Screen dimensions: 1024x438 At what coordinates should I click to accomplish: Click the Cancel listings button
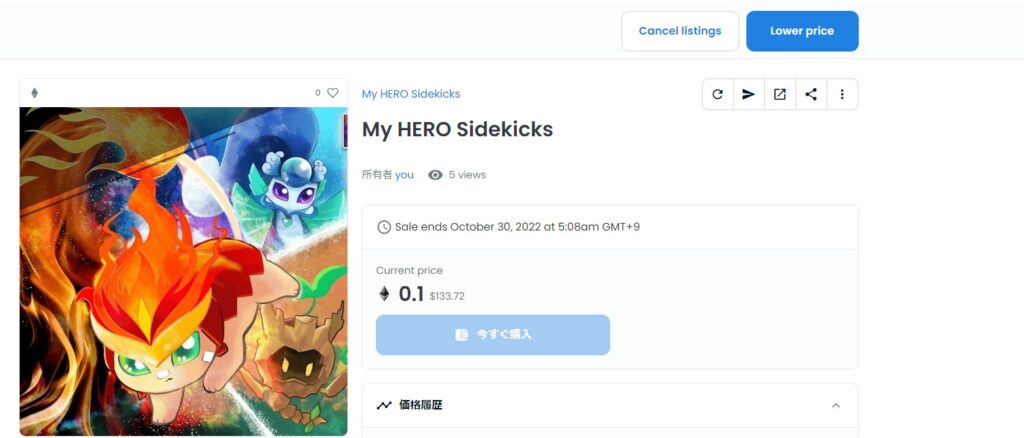(680, 31)
